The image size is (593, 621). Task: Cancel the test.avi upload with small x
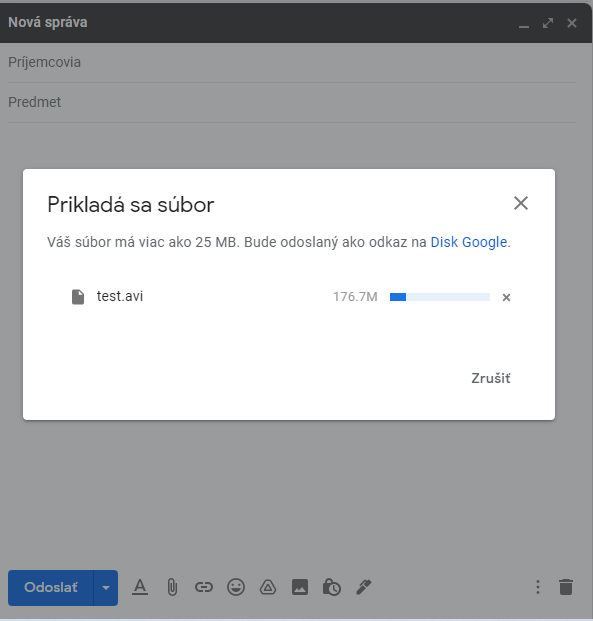click(506, 297)
